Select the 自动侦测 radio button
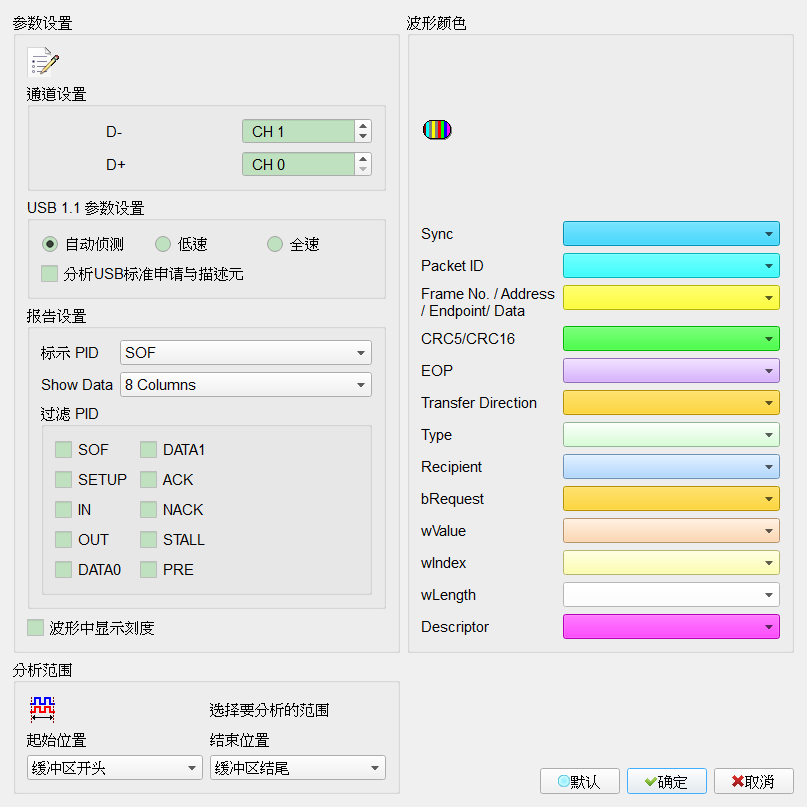This screenshot has width=807, height=807. 50,244
